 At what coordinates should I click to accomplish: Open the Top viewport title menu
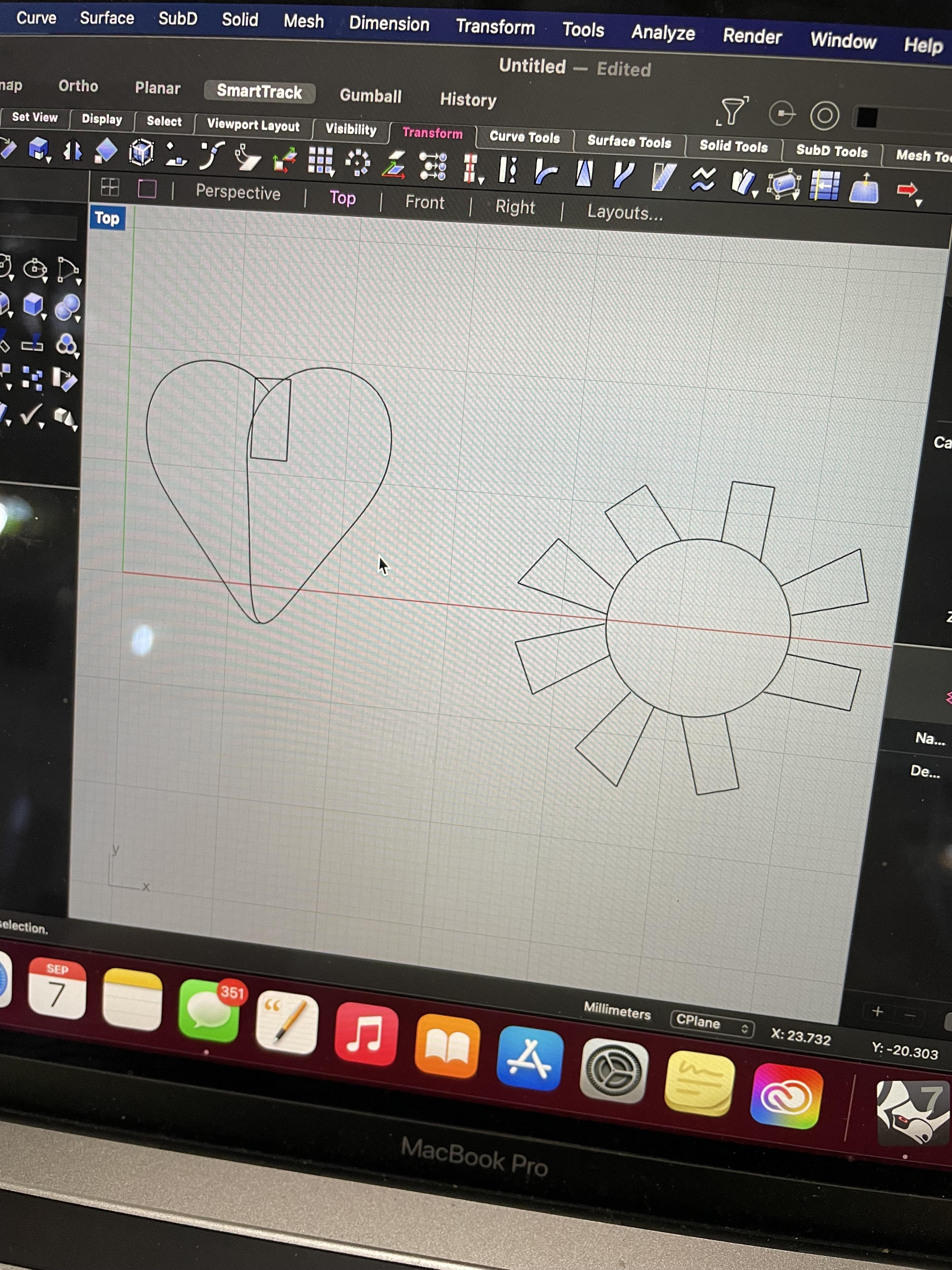(x=107, y=218)
